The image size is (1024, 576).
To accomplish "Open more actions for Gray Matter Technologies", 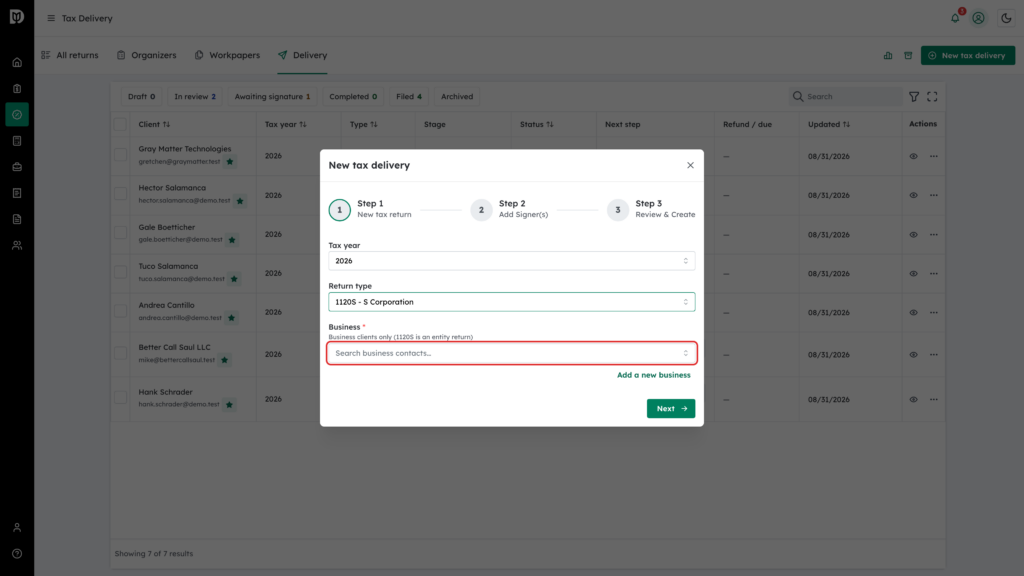I will coord(933,156).
